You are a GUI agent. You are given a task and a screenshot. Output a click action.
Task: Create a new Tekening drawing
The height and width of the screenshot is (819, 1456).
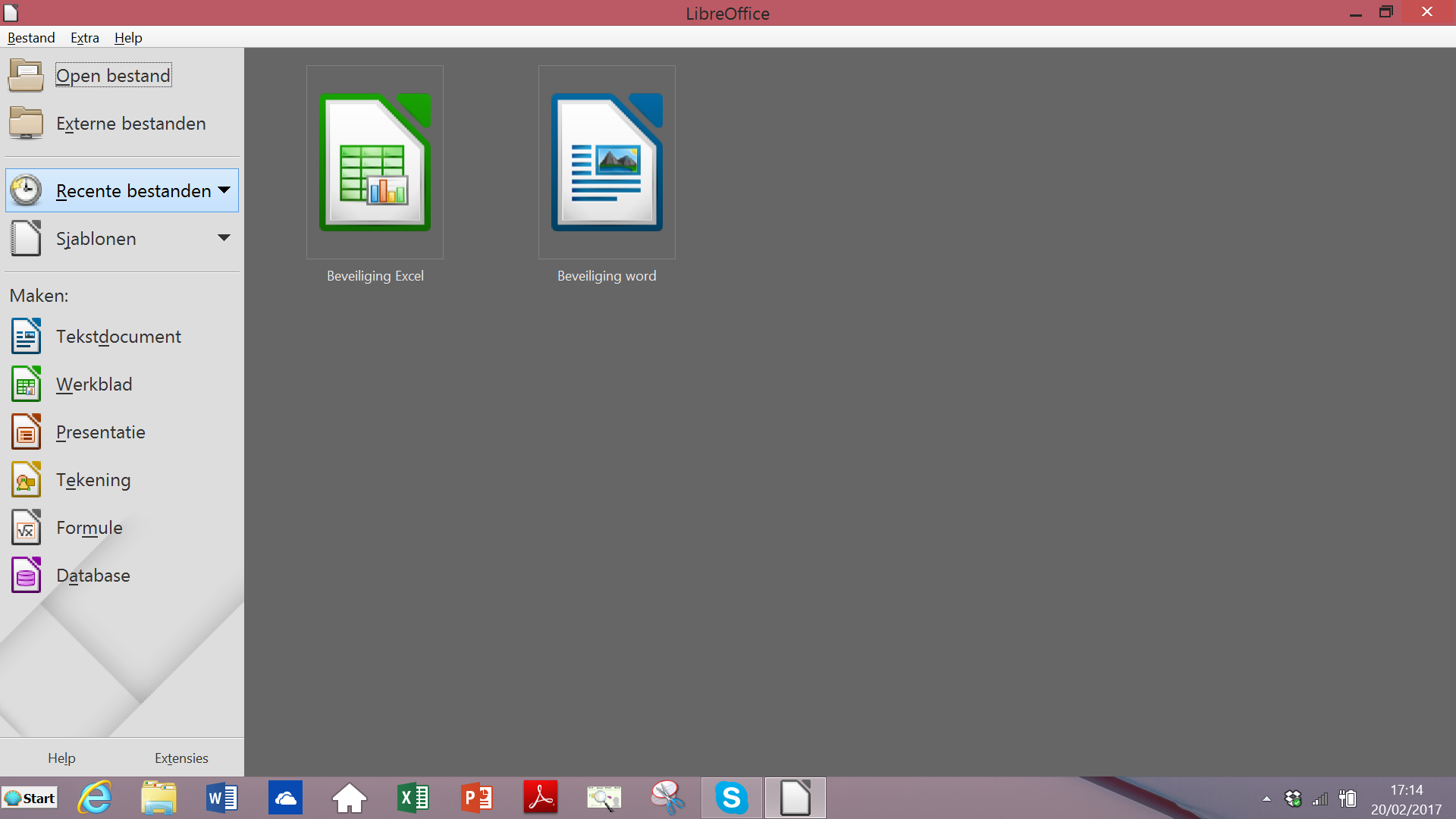[x=93, y=480]
